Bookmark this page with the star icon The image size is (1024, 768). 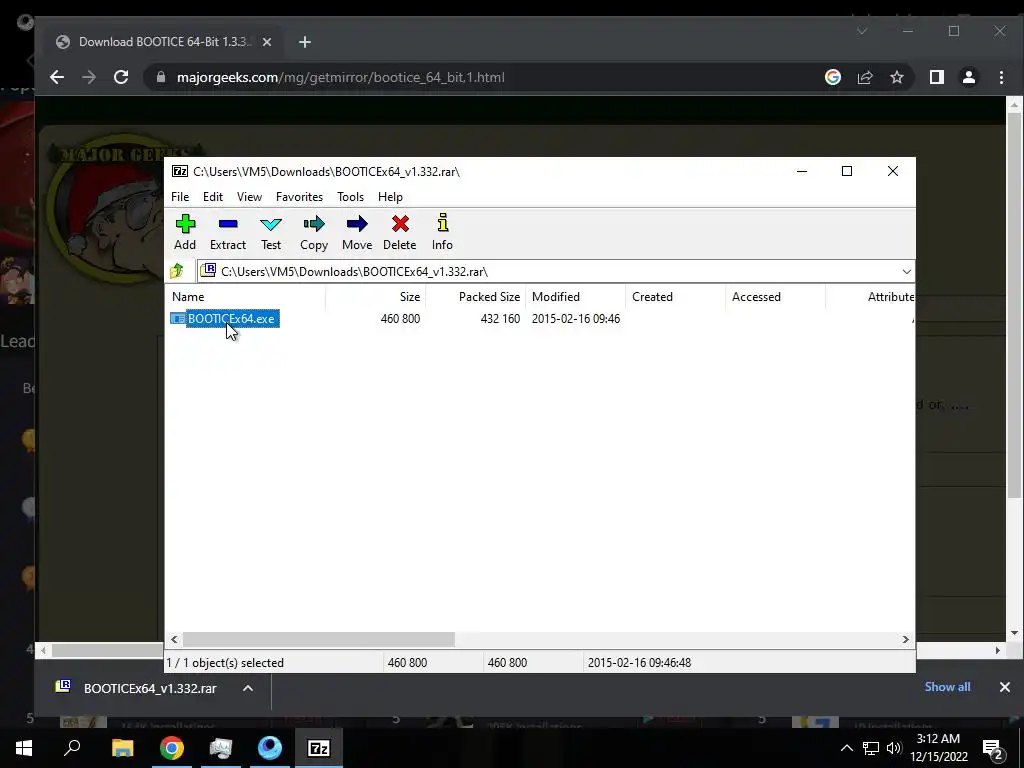[x=897, y=77]
